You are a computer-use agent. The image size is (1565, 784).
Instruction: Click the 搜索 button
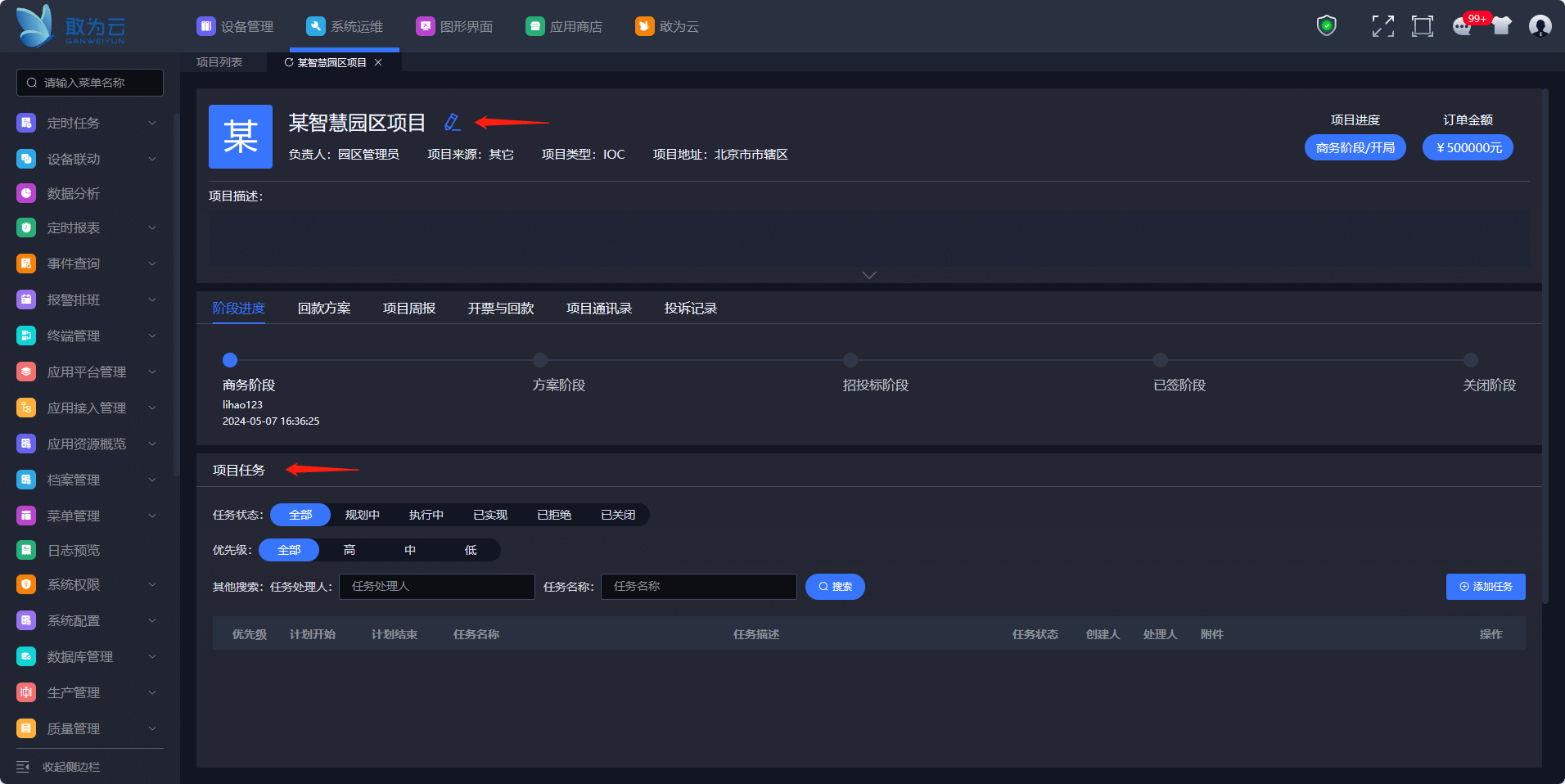pyautogui.click(x=834, y=587)
